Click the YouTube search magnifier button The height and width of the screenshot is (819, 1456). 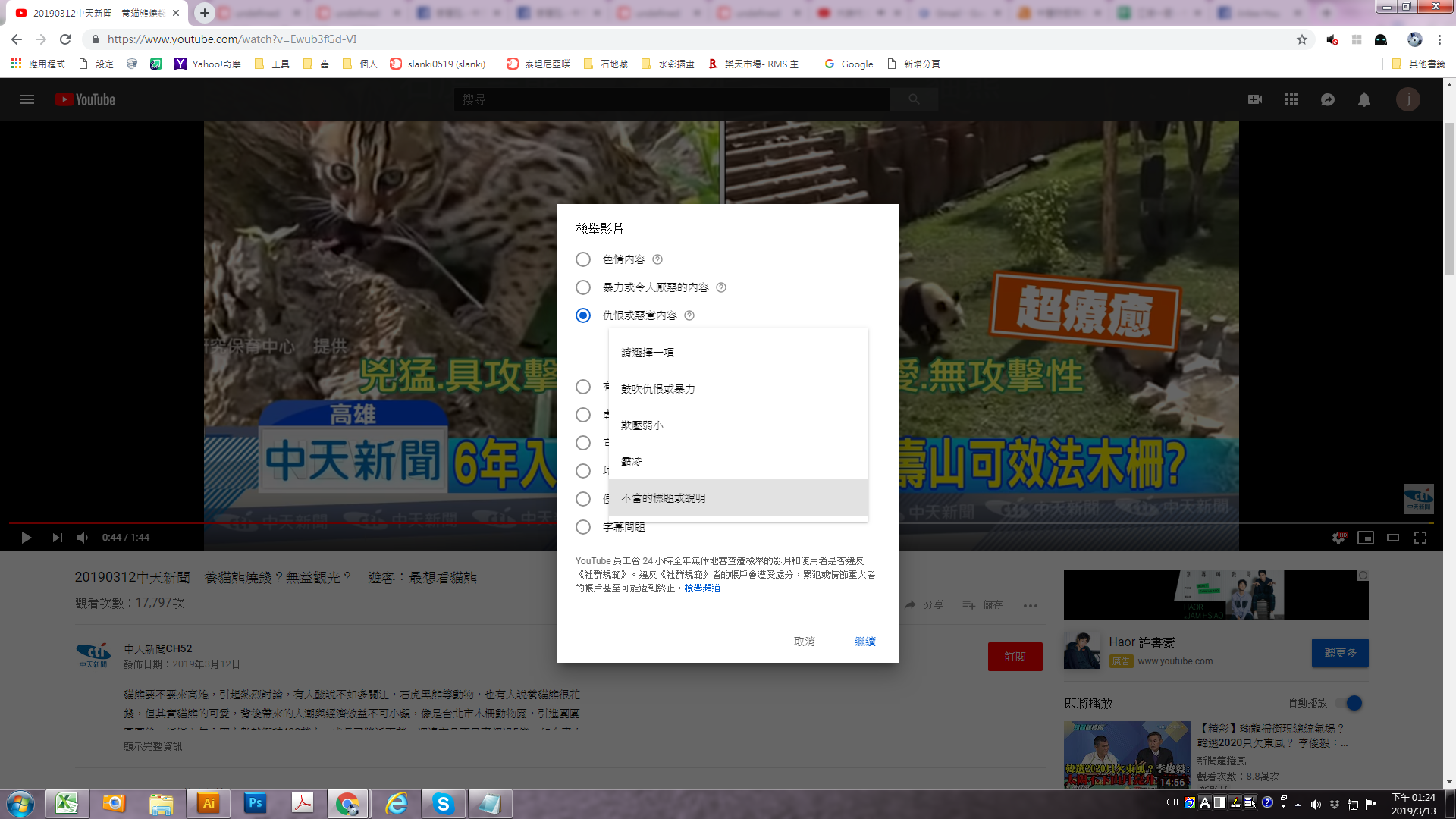[x=914, y=99]
